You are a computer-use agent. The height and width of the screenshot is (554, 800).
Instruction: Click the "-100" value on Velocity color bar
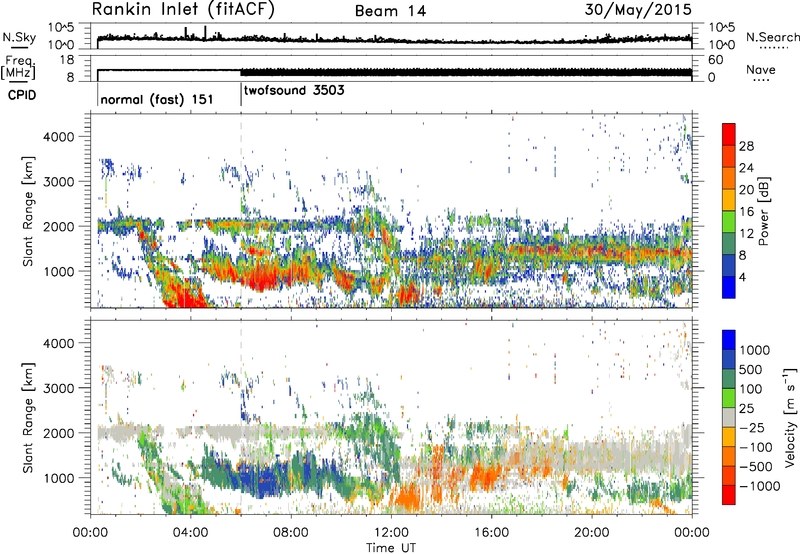pyautogui.click(x=756, y=447)
